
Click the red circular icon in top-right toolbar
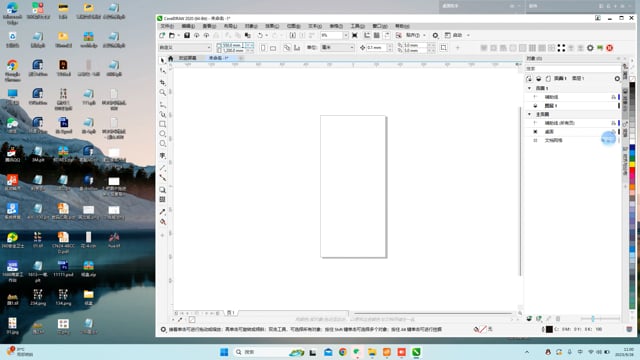[609, 48]
